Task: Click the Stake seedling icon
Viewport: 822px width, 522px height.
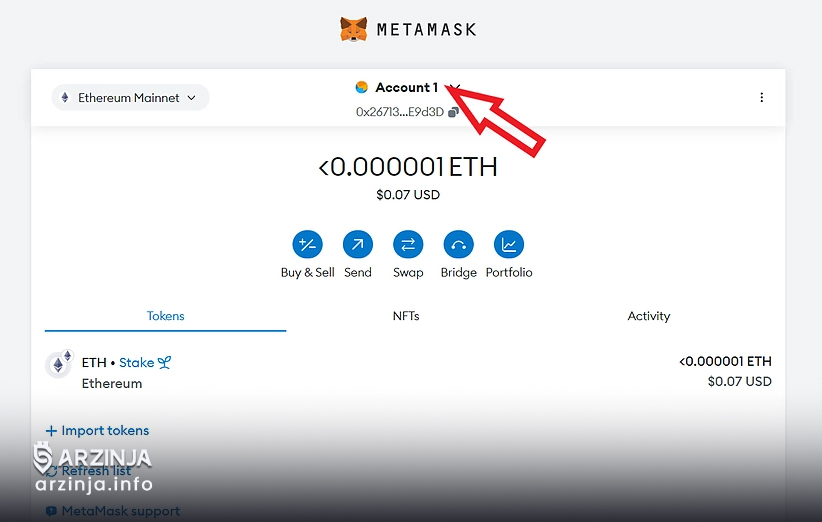Action: click(x=165, y=363)
